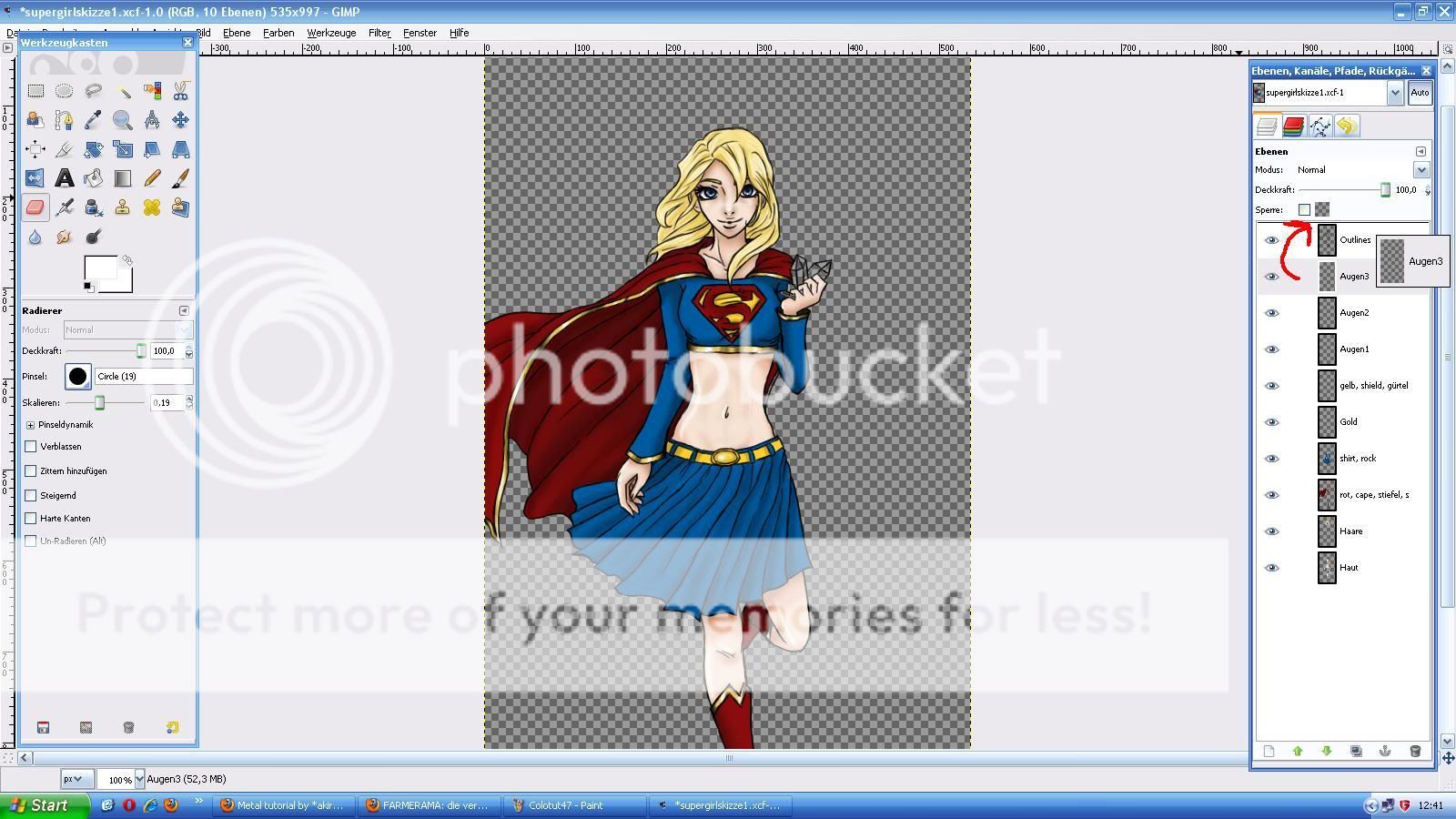
Task: Select the Measure compass tool
Action: 152,120
